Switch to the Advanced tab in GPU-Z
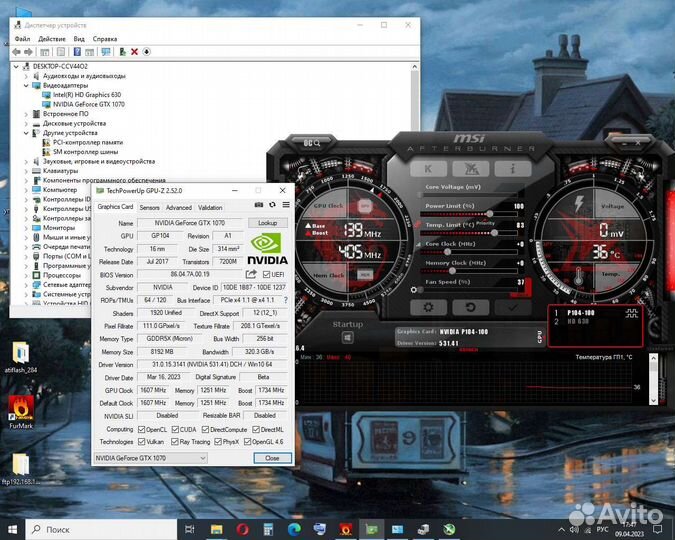This screenshot has height=540, width=675. (179, 208)
